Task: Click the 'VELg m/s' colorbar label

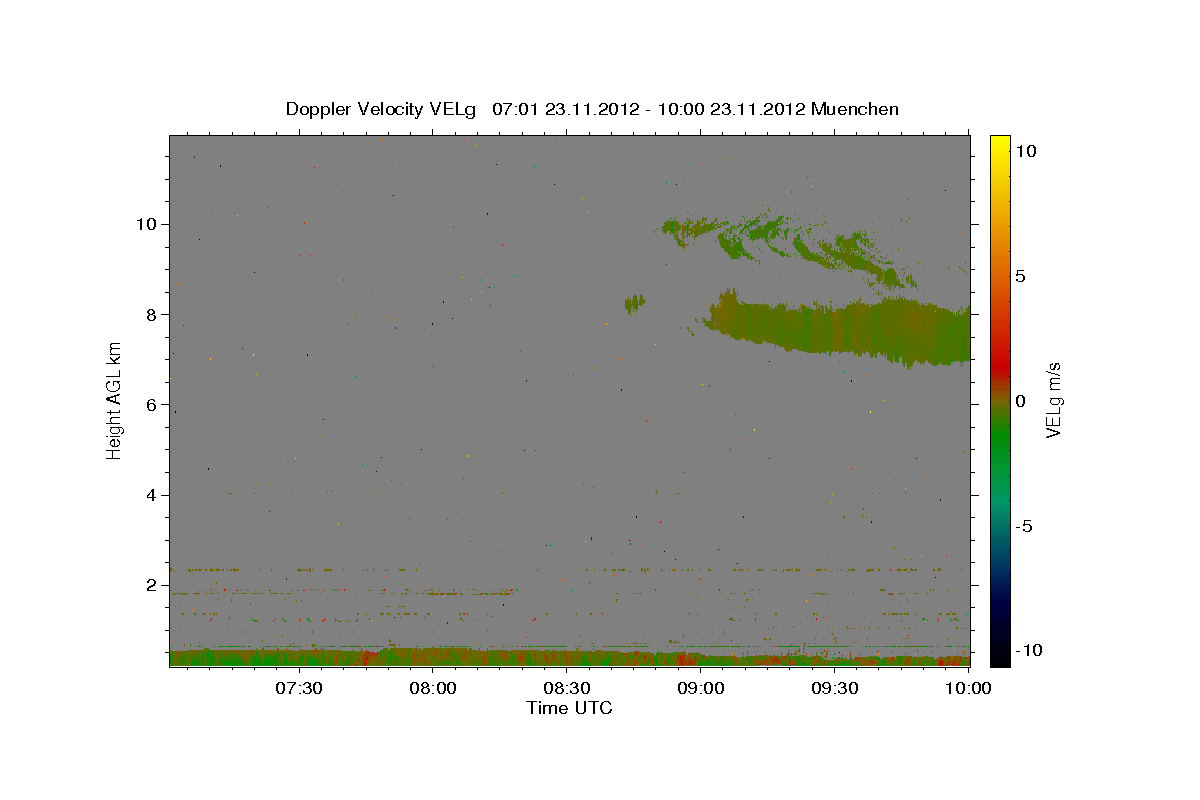Action: pos(1054,401)
